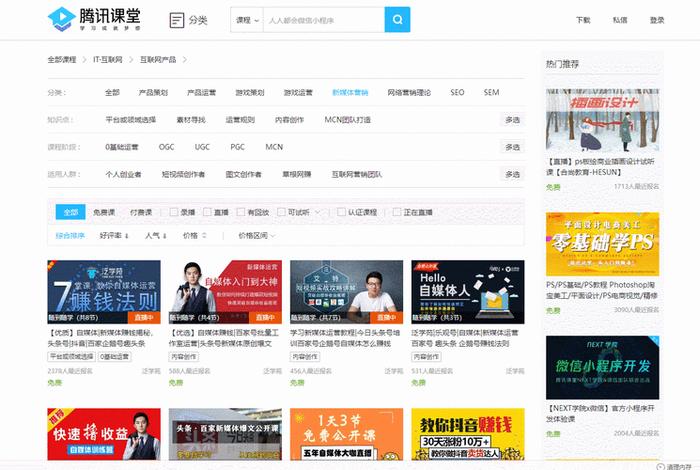The image size is (700, 470).
Task: Filter by 草根网赚 audience
Action: 296,174
